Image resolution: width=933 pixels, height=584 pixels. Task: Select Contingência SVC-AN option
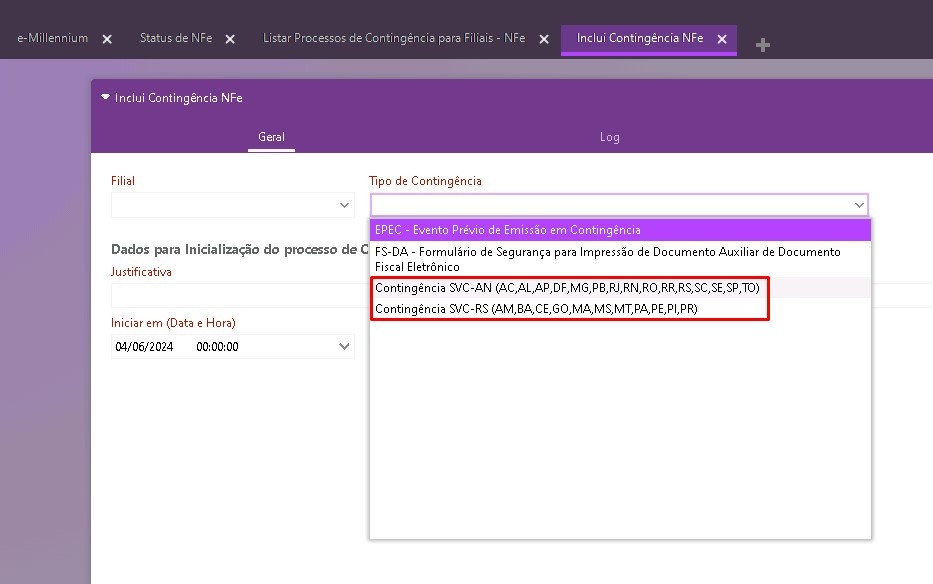[x=620, y=288]
